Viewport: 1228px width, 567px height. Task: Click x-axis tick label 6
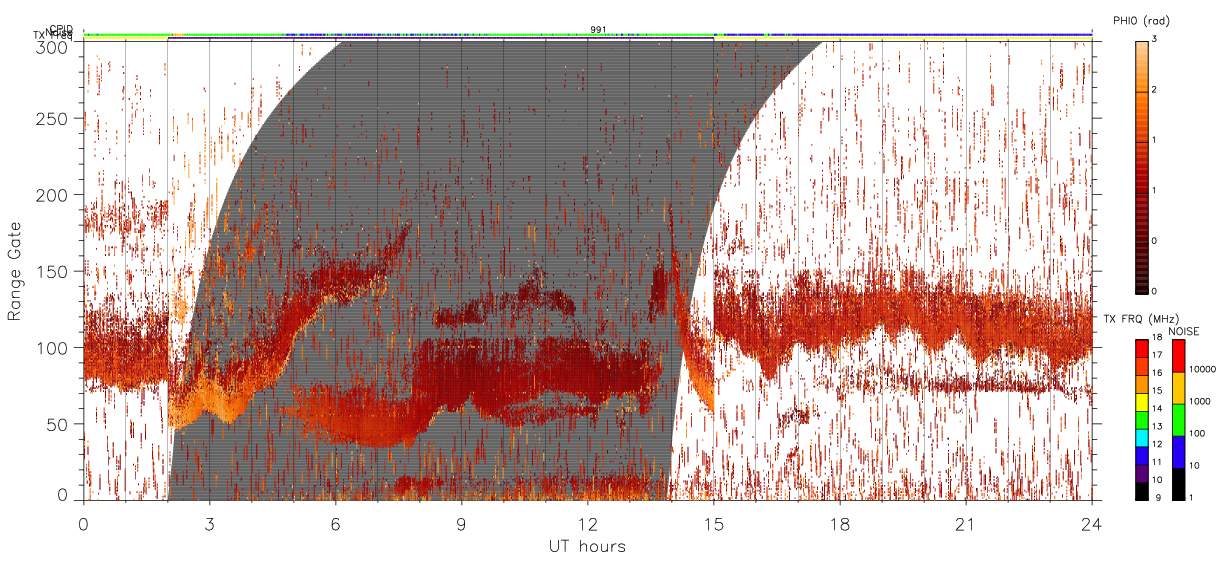335,524
